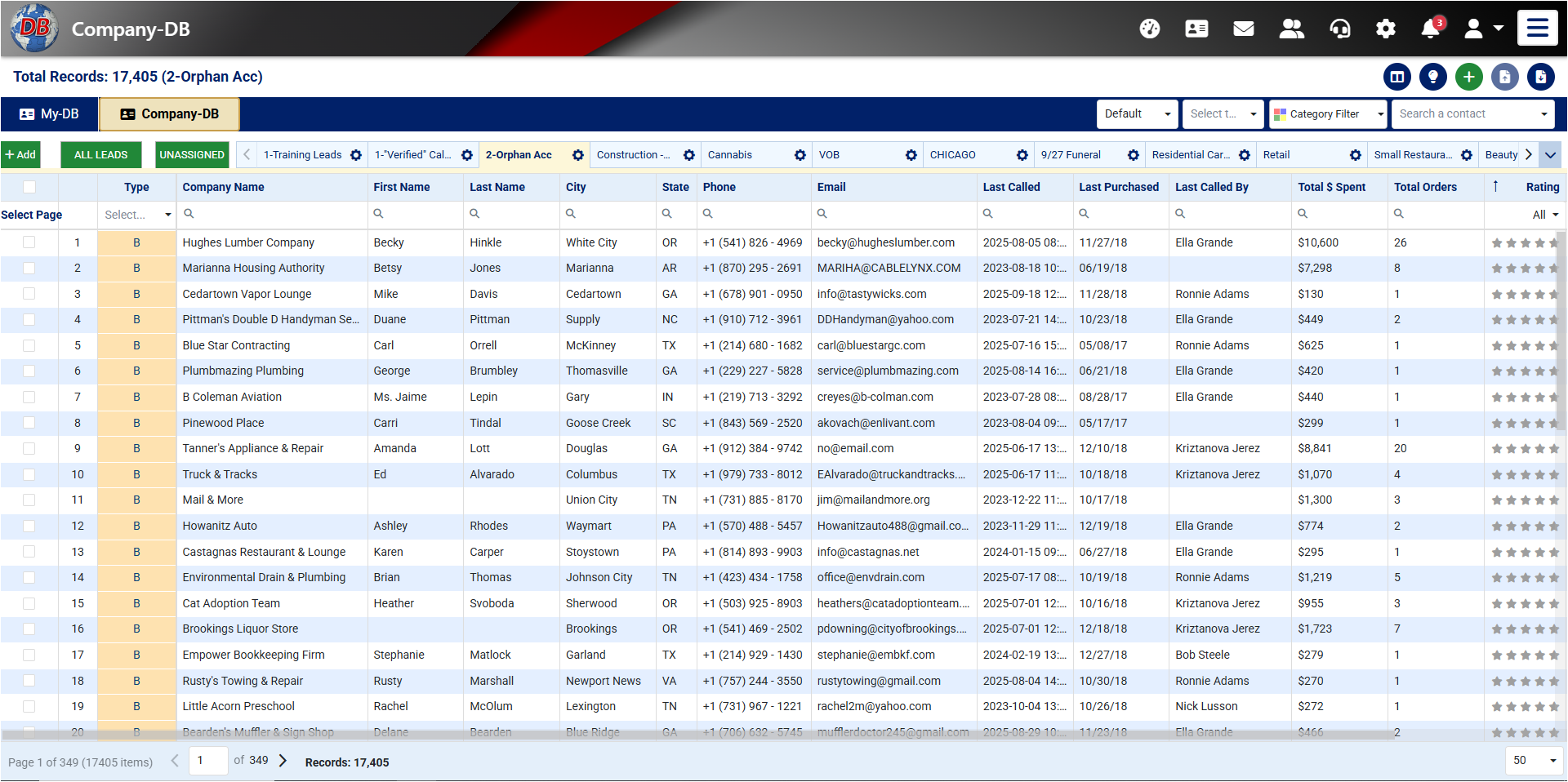Open the Default view dropdown
The height and width of the screenshot is (782, 1568).
click(x=1138, y=114)
